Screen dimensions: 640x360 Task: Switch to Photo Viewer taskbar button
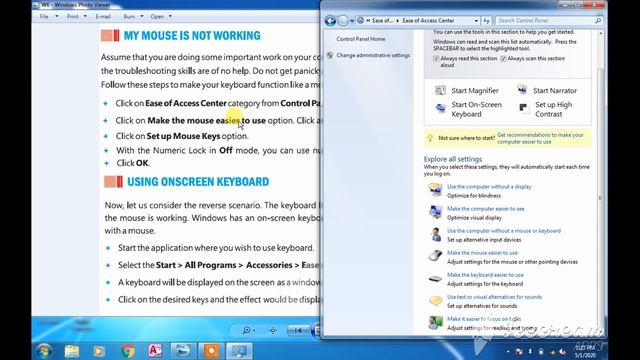(183, 351)
